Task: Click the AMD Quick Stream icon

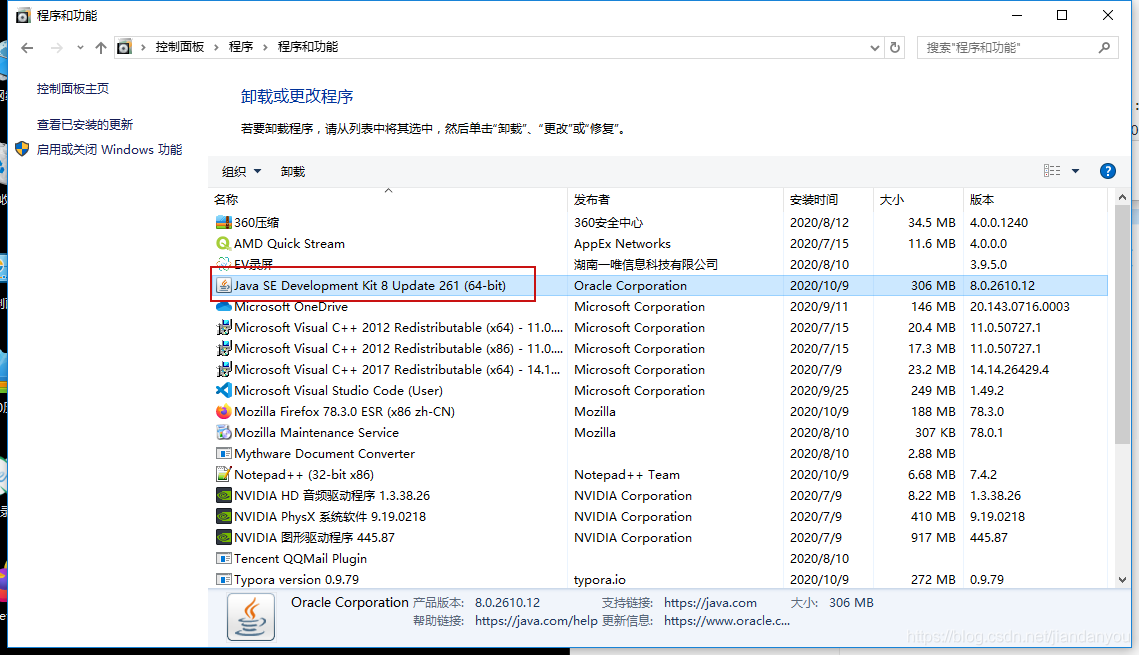Action: click(224, 243)
